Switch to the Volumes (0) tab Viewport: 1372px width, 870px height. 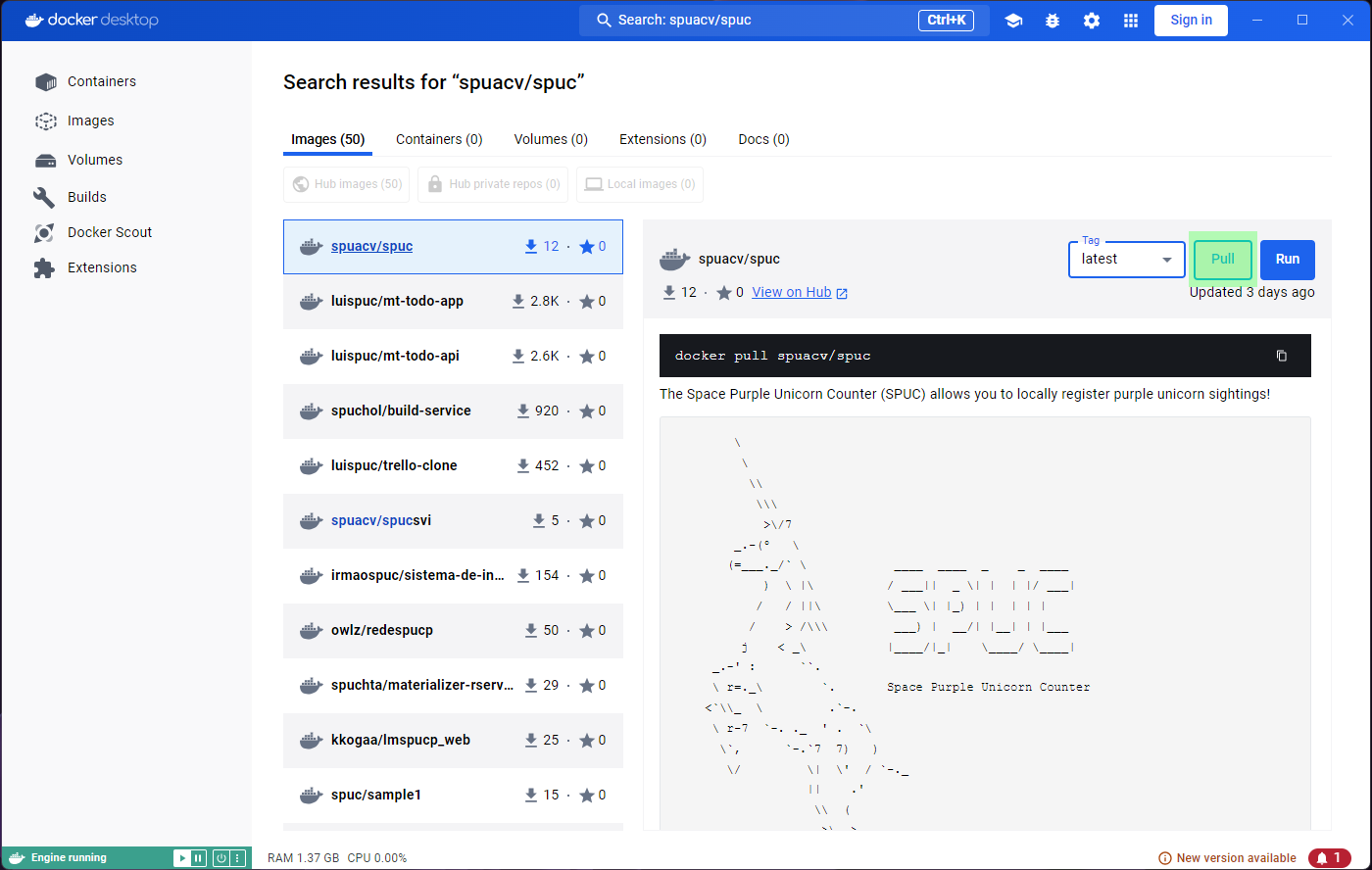[551, 140]
